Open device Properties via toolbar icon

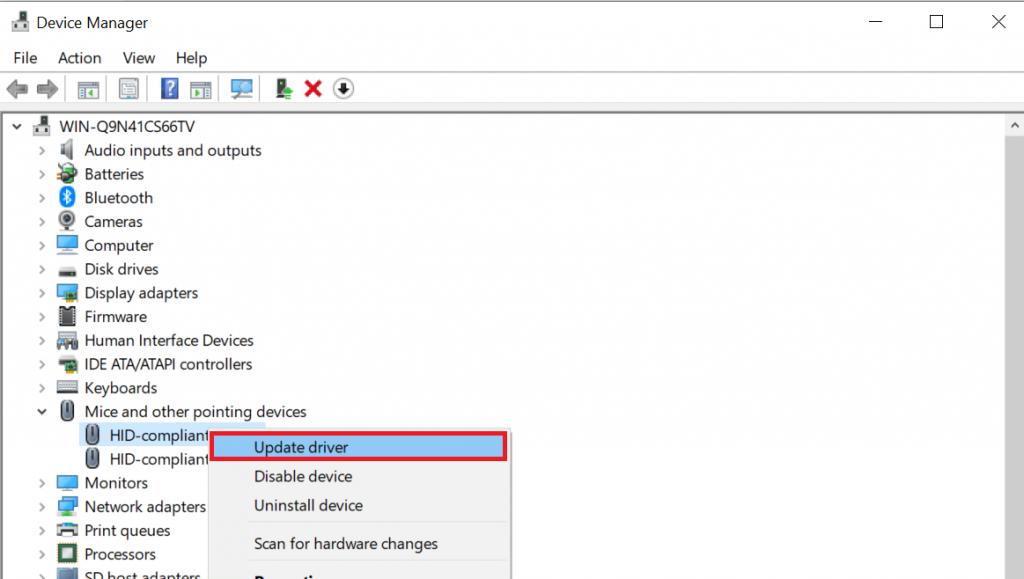click(x=128, y=88)
